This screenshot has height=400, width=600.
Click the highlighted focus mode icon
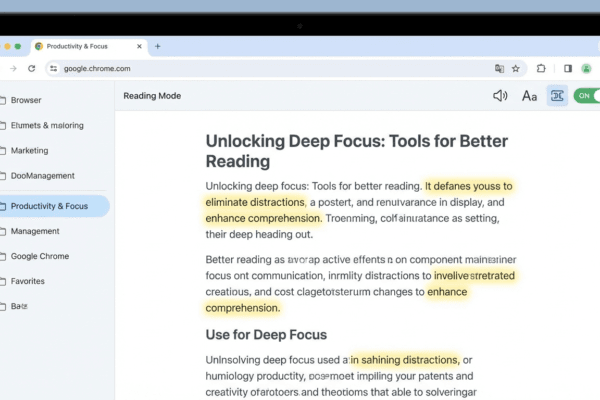coord(557,96)
